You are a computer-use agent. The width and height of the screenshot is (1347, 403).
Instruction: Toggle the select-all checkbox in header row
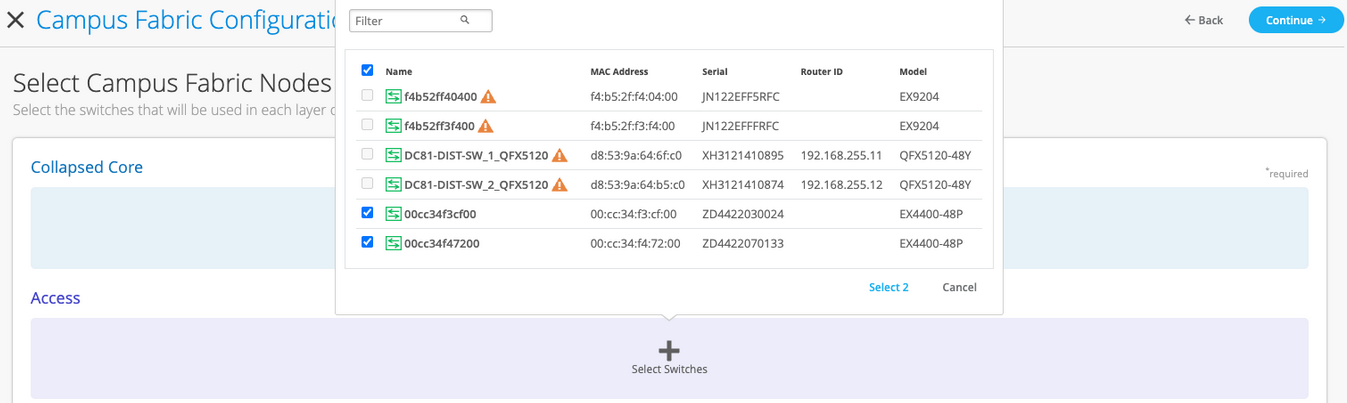click(367, 71)
